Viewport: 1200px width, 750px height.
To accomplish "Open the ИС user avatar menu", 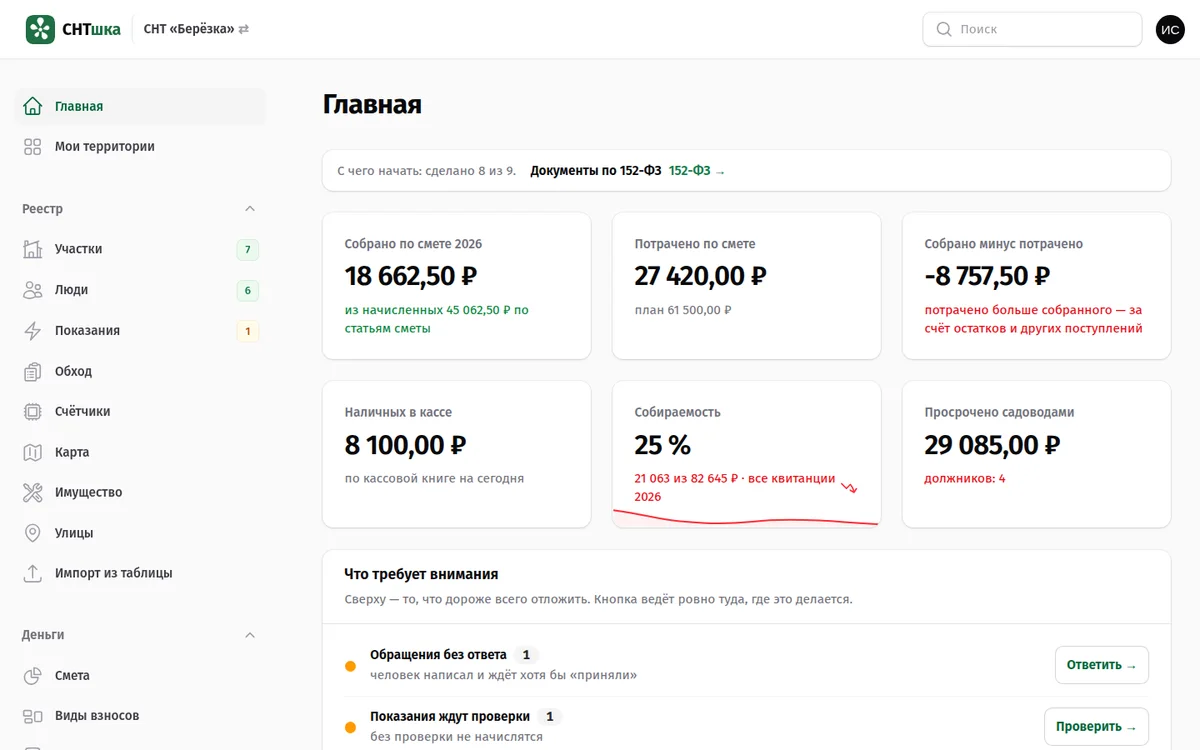I will (1170, 29).
